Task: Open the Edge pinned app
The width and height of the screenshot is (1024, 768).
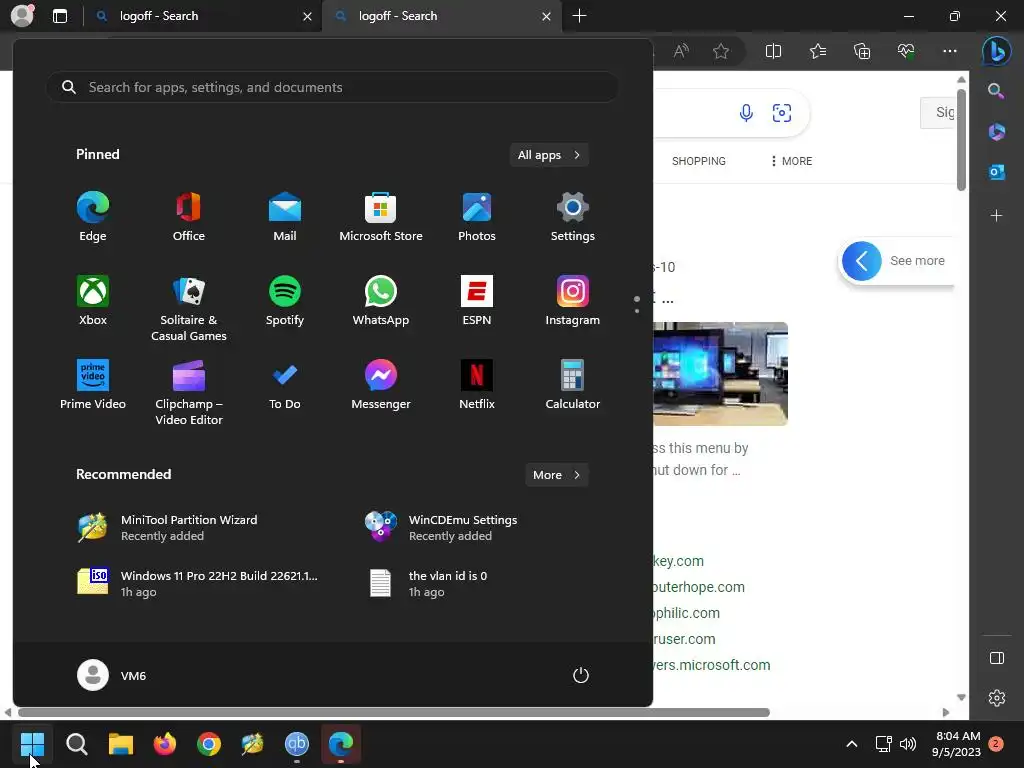Action: tap(93, 217)
